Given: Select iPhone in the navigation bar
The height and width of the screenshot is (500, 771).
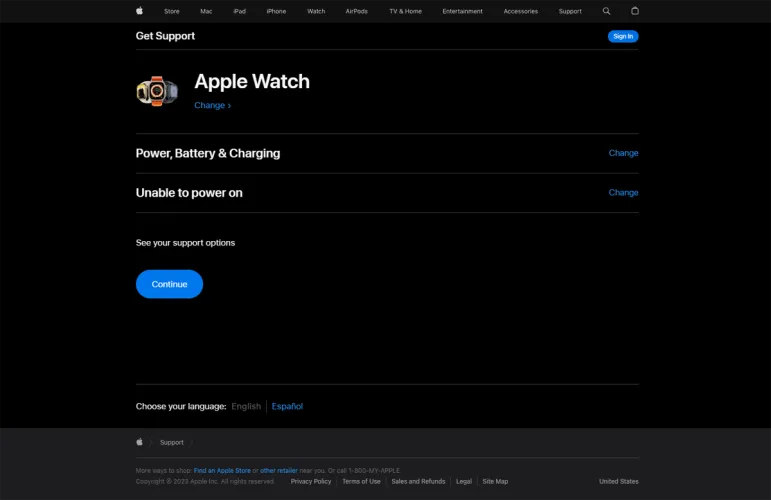Looking at the screenshot, I should pyautogui.click(x=276, y=11).
